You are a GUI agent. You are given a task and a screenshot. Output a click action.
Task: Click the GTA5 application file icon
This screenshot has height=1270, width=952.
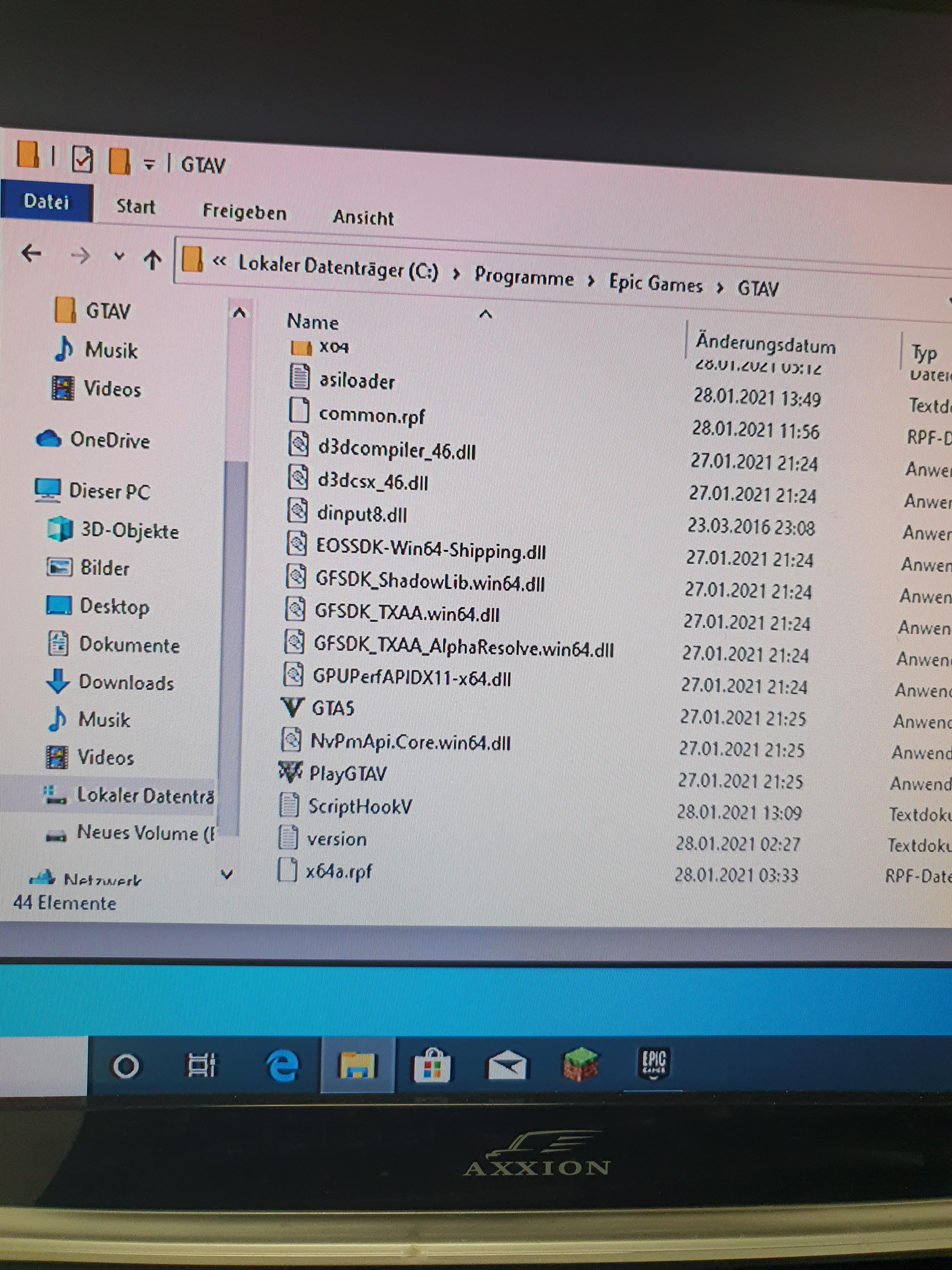pos(293,707)
